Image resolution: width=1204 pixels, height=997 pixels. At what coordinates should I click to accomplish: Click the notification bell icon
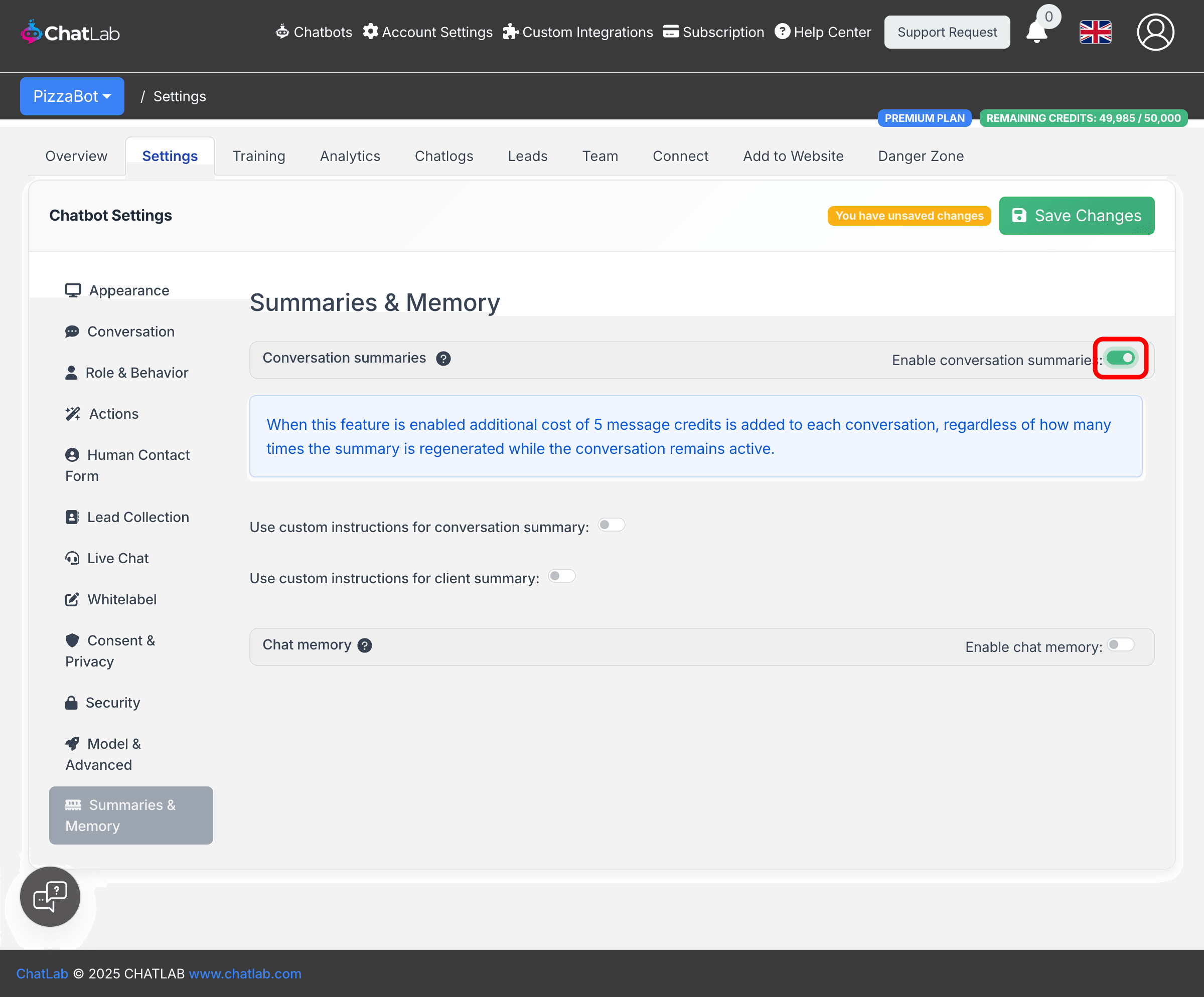point(1036,32)
